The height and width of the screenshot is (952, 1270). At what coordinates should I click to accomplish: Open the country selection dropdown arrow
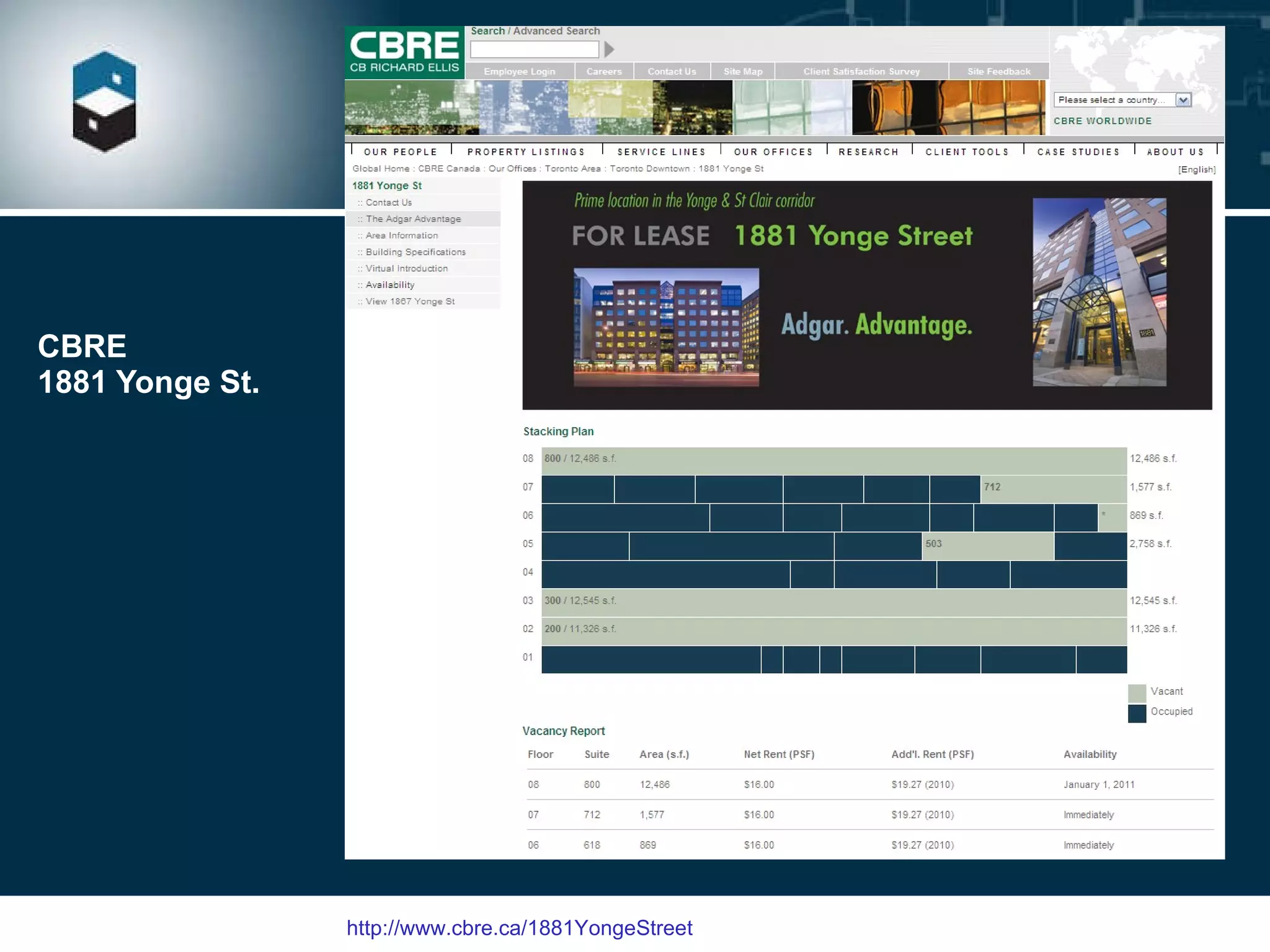1183,100
